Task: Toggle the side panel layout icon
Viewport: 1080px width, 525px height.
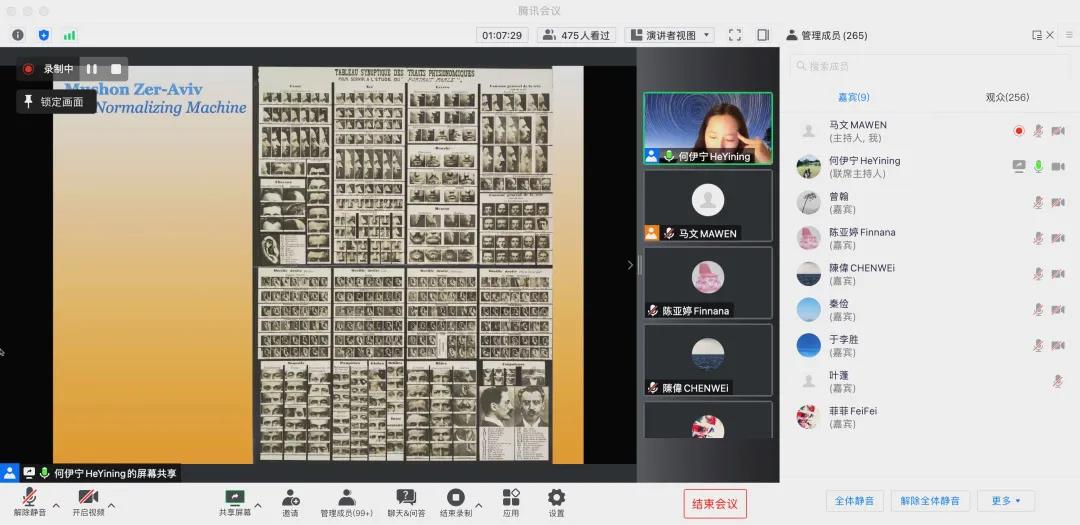Action: tap(763, 35)
